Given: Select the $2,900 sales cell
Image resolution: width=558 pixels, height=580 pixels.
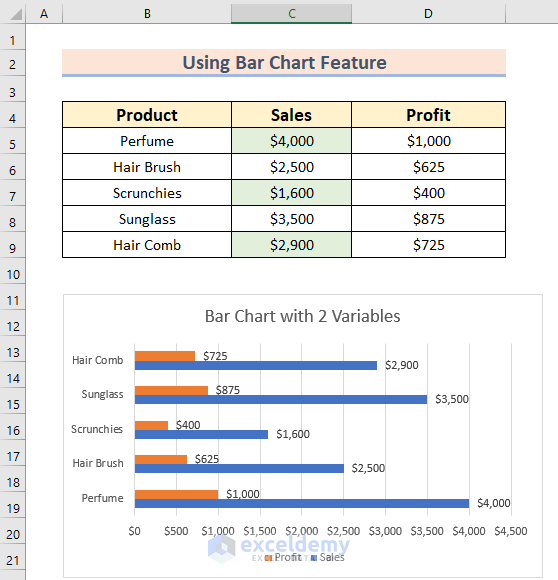Looking at the screenshot, I should click(x=291, y=245).
